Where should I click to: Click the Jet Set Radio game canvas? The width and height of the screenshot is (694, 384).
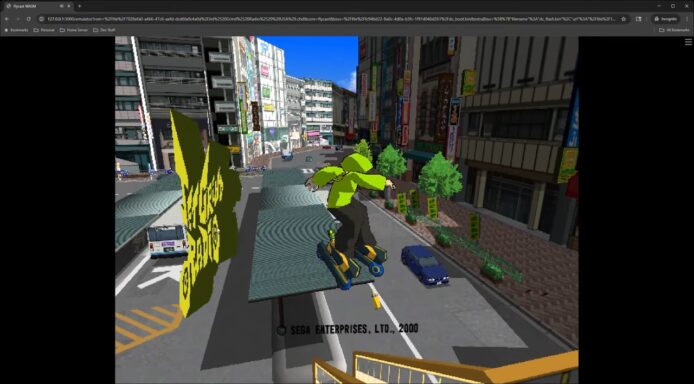[x=347, y=210]
